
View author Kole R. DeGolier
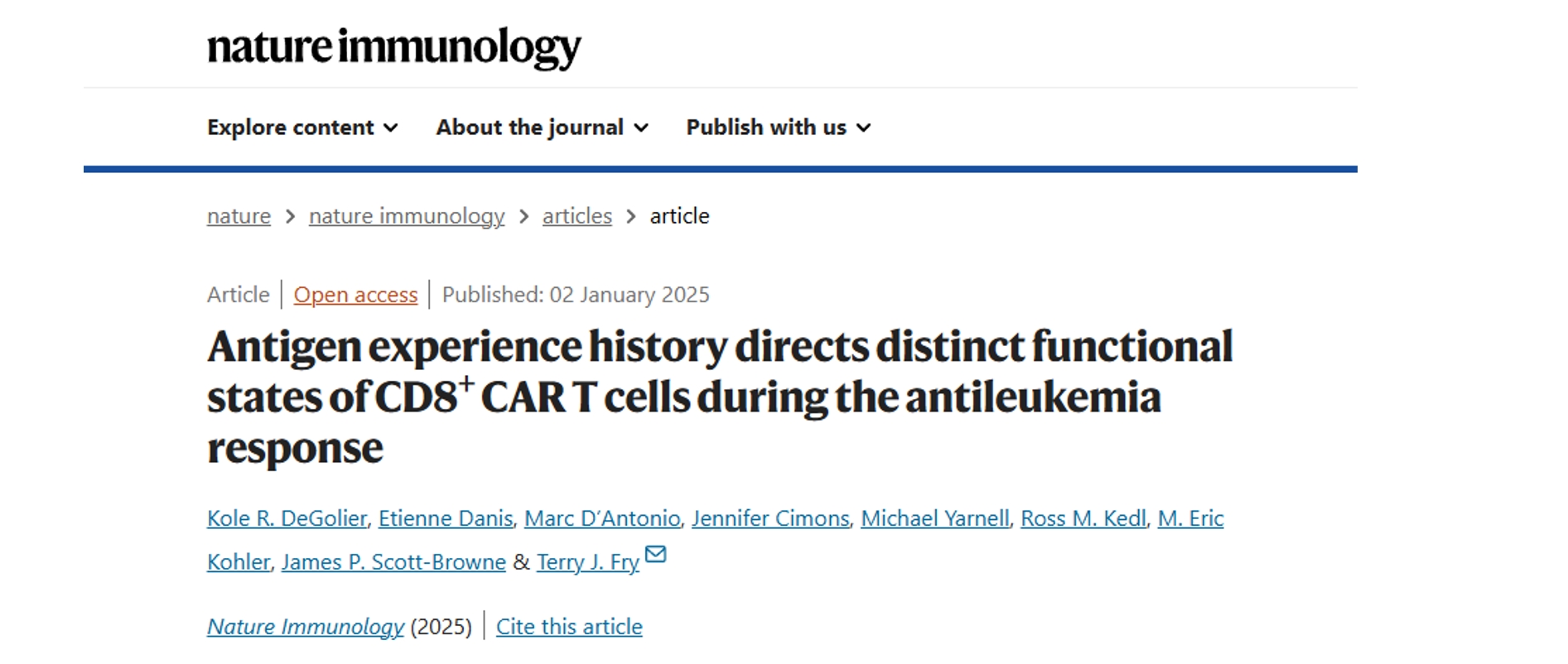(287, 518)
